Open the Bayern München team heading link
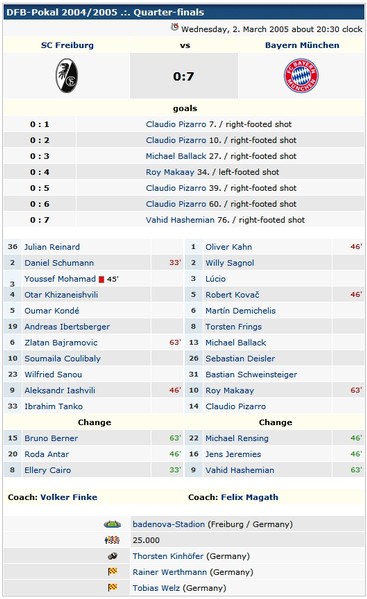 point(302,45)
